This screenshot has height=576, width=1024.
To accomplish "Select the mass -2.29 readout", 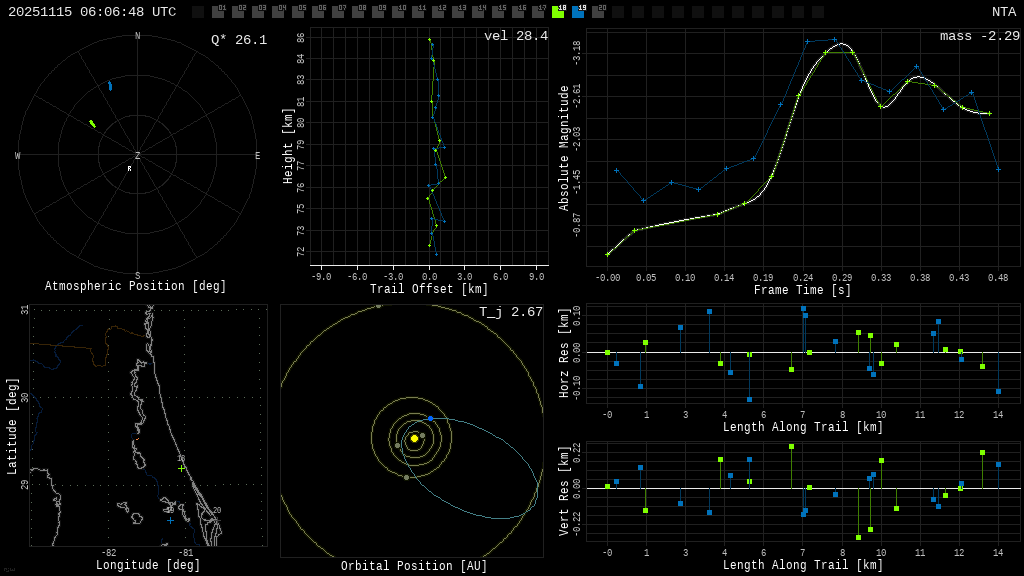I will click(979, 36).
